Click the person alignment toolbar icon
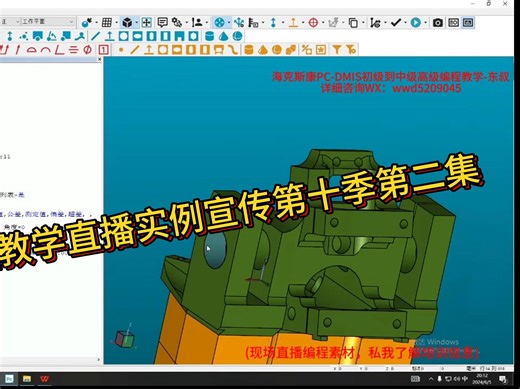 (x=197, y=23)
